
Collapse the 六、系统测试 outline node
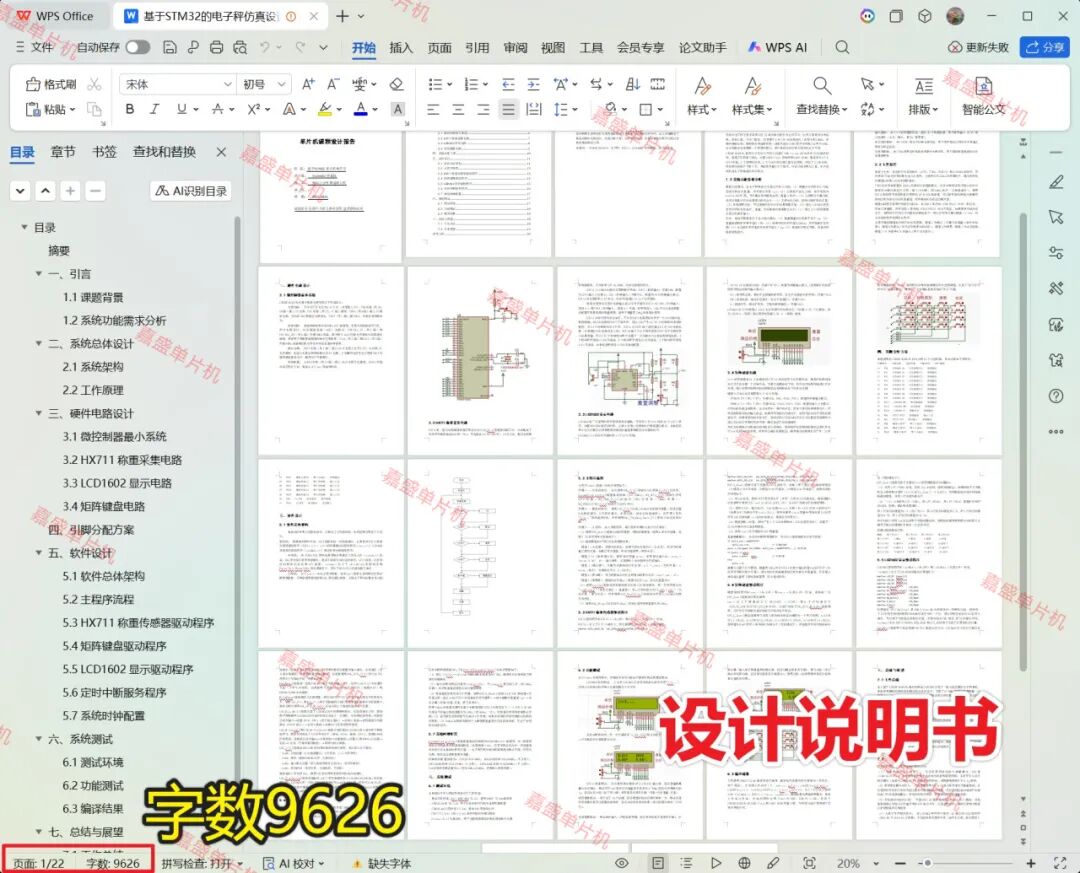[39, 739]
